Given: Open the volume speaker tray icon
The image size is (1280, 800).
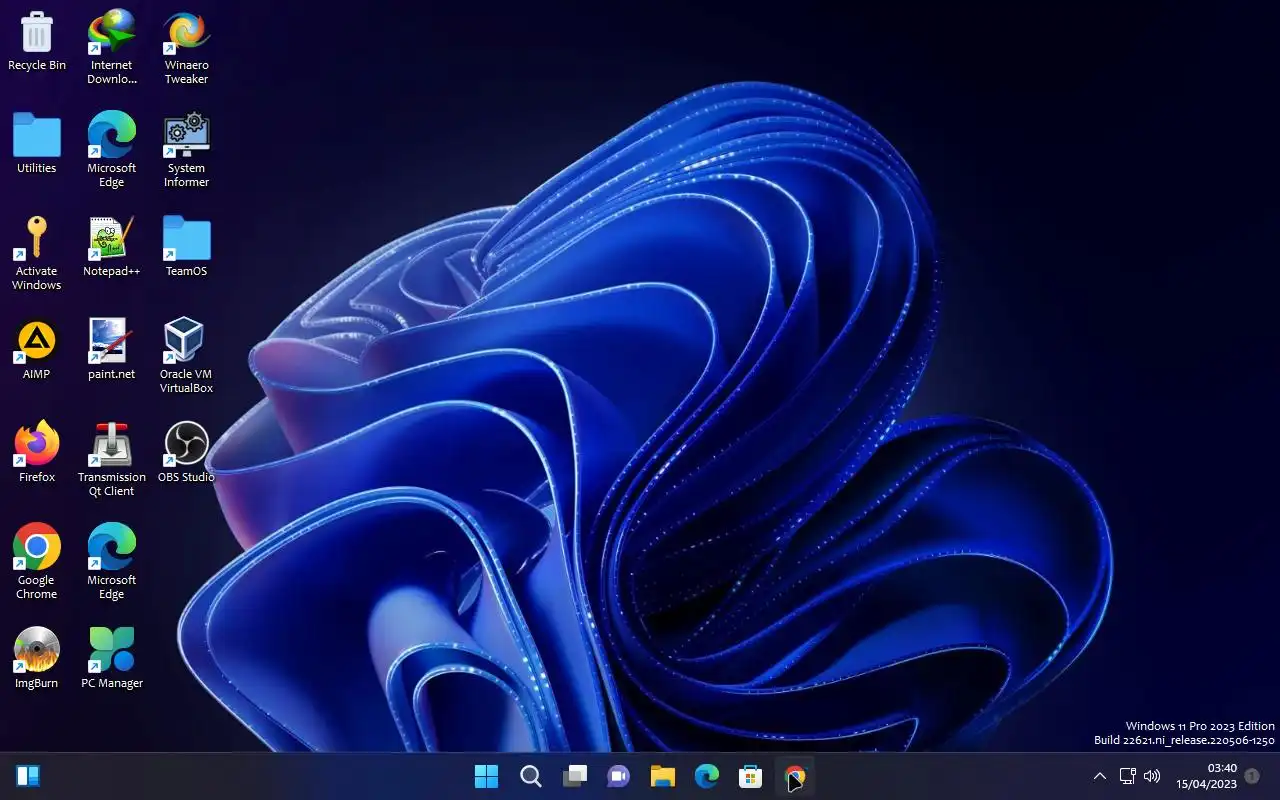Looking at the screenshot, I should point(1152,776).
